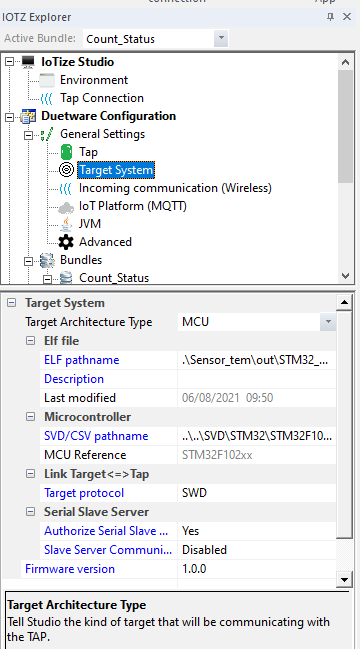Click the Incoming communication (Wireless) icon
Image resolution: width=360 pixels, height=649 pixels.
[x=66, y=188]
